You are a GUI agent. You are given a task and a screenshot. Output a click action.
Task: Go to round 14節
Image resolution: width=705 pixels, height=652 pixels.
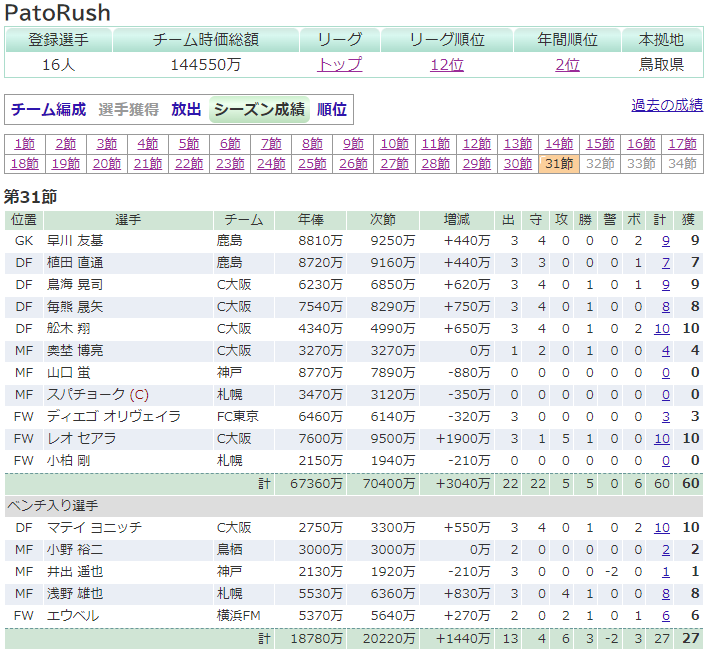point(559,144)
